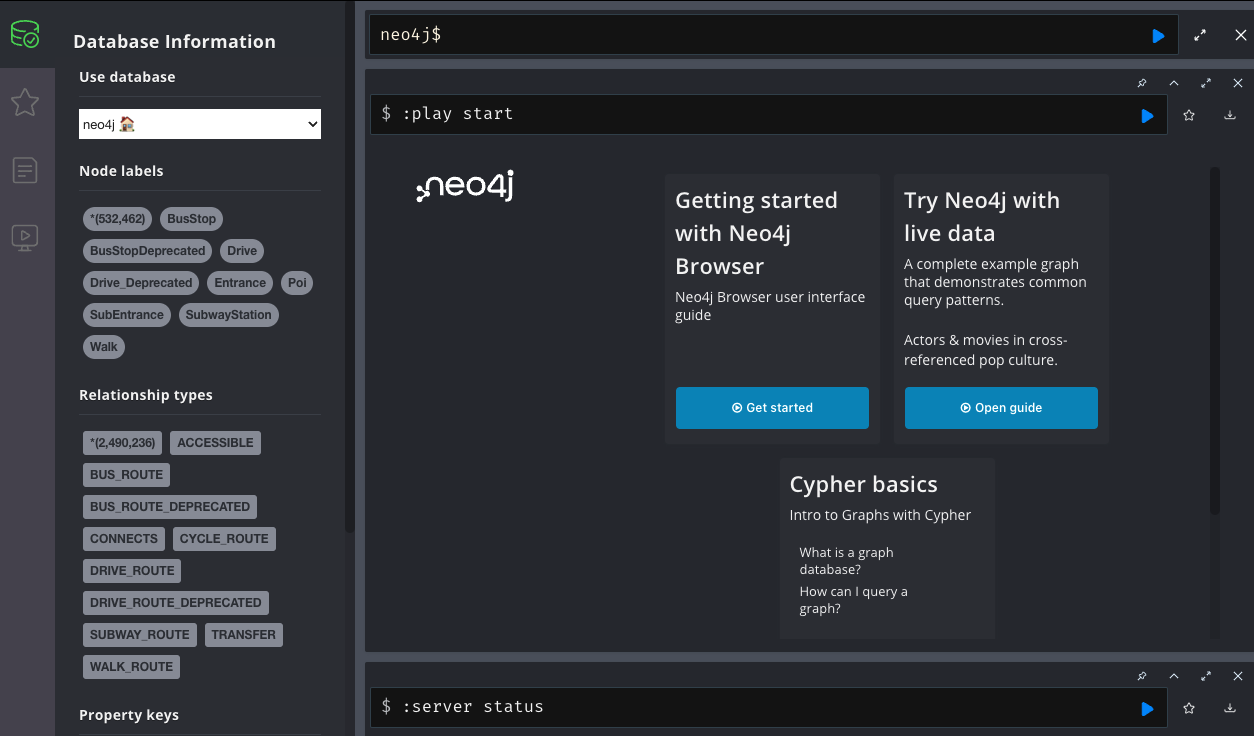Close the :server status frame
This screenshot has height=736, width=1254.
[1238, 676]
